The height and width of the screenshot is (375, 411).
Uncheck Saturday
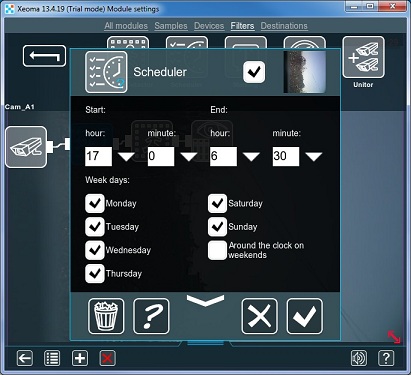(x=217, y=203)
